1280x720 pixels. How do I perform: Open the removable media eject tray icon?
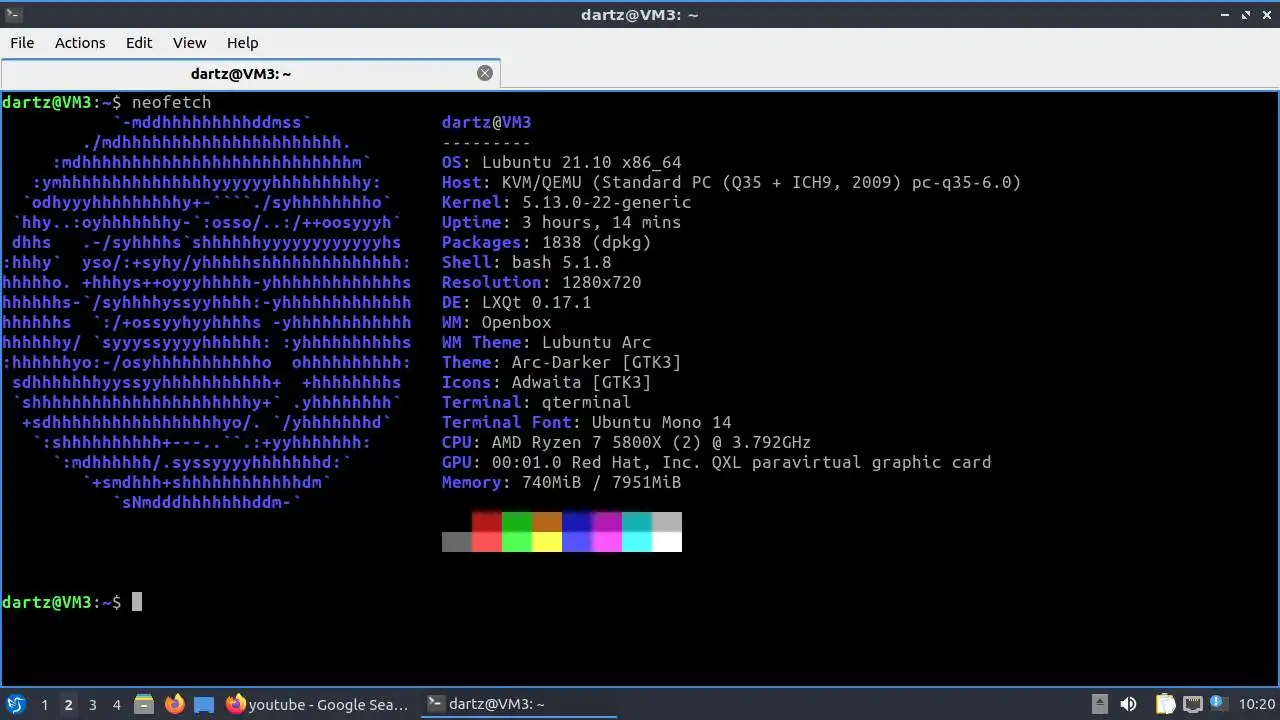[x=1099, y=704]
